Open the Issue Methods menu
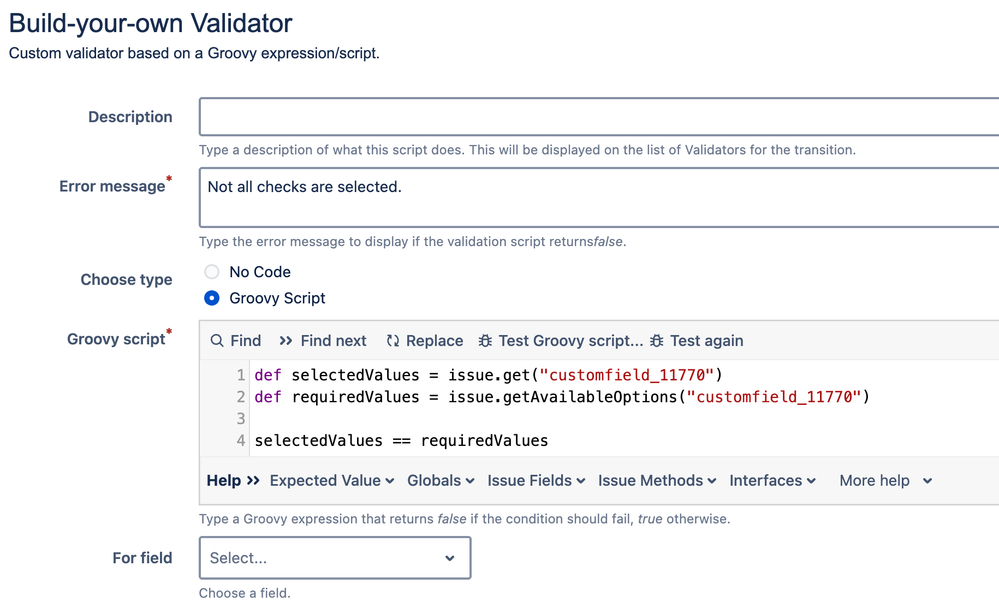Image resolution: width=999 pixels, height=609 pixels. (656, 480)
